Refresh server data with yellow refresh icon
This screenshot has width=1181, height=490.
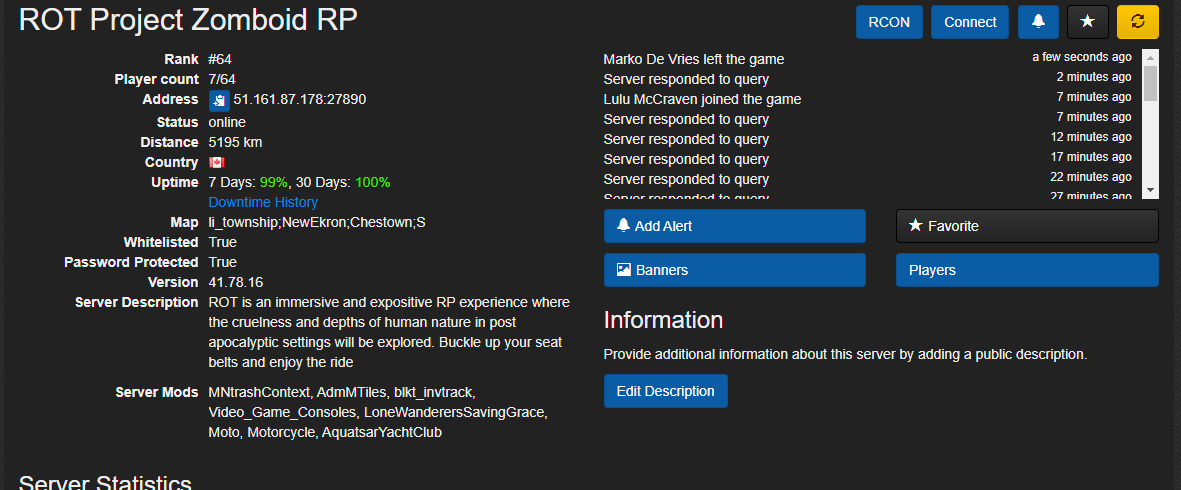pyautogui.click(x=1137, y=22)
